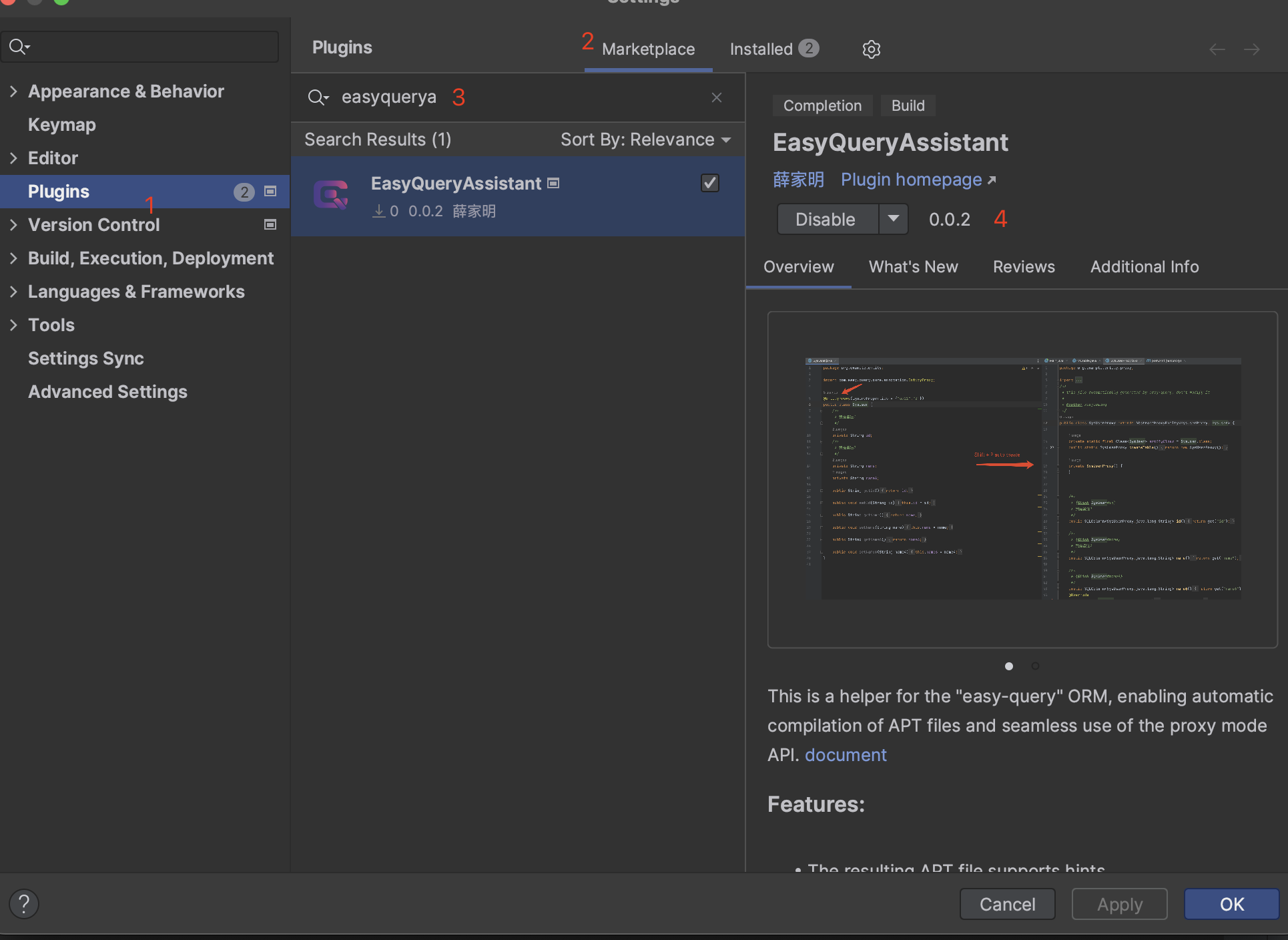1288x940 pixels.
Task: Click project-level icon beside Plugins entry
Action: point(270,192)
